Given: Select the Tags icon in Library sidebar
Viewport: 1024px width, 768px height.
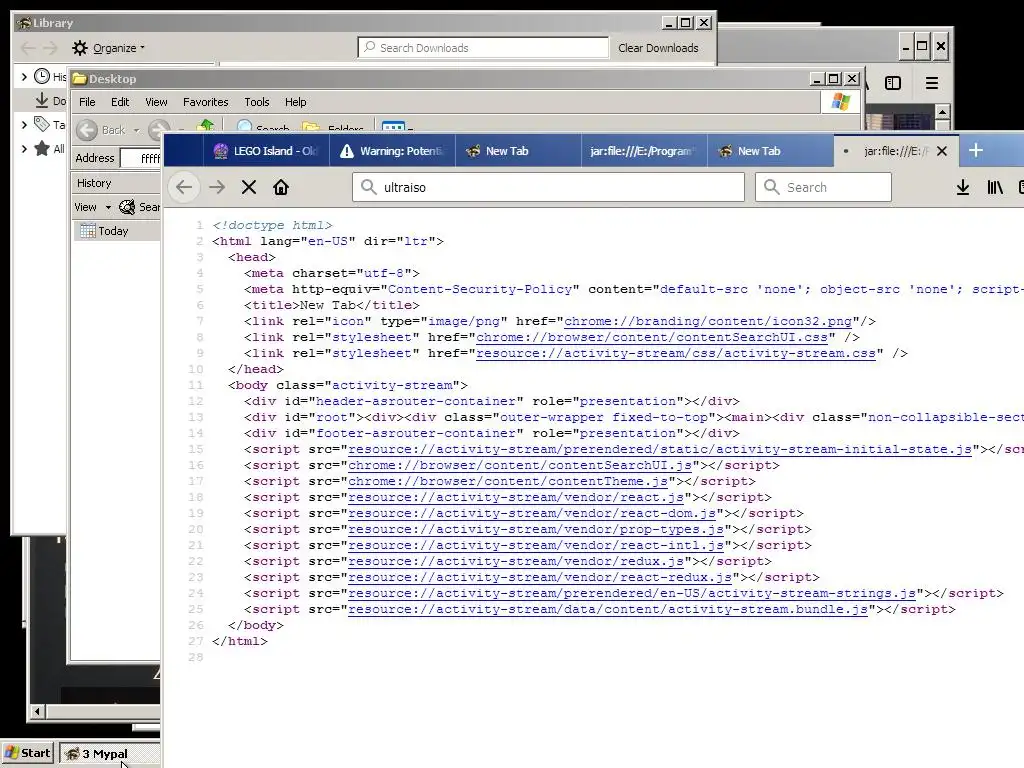Looking at the screenshot, I should tap(42, 123).
